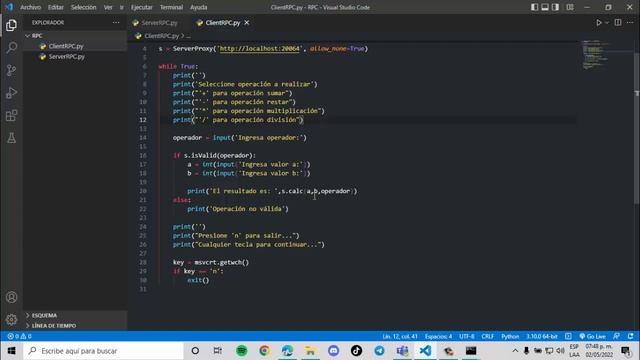Click 'Operación no válida' print line

point(238,209)
